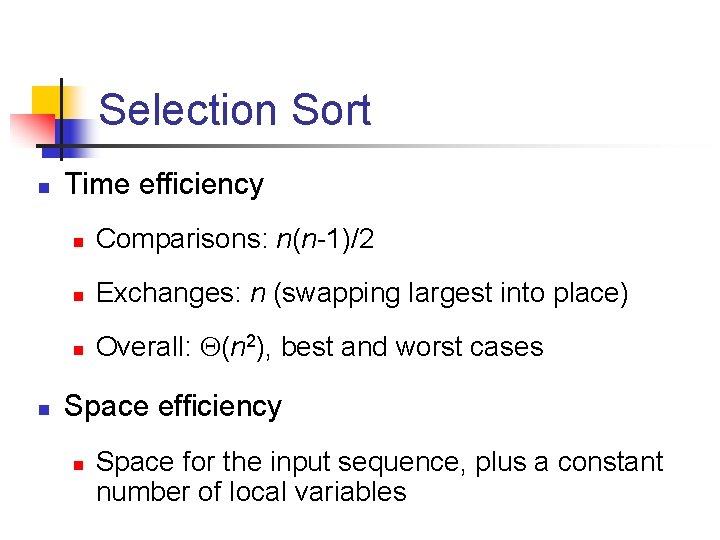
Task: Click the blue square beside the title
Action: coord(72,133)
